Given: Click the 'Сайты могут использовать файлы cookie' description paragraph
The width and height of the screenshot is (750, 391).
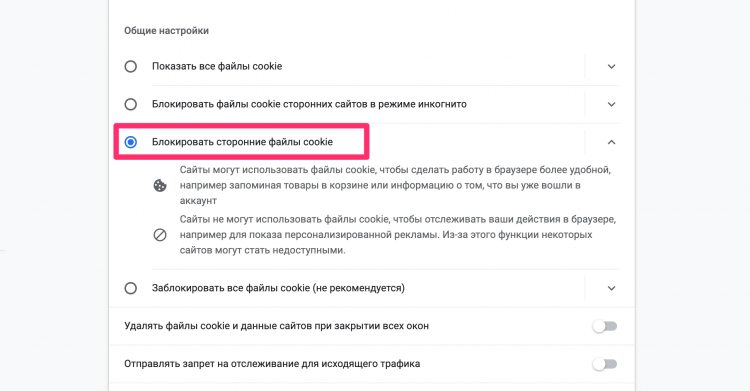Looking at the screenshot, I should click(395, 185).
